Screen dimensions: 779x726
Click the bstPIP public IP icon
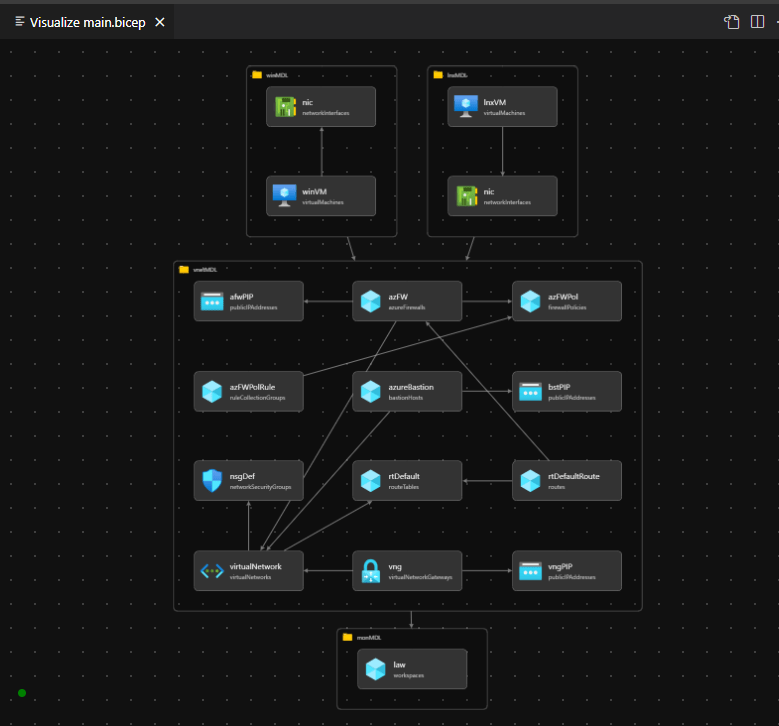[530, 391]
